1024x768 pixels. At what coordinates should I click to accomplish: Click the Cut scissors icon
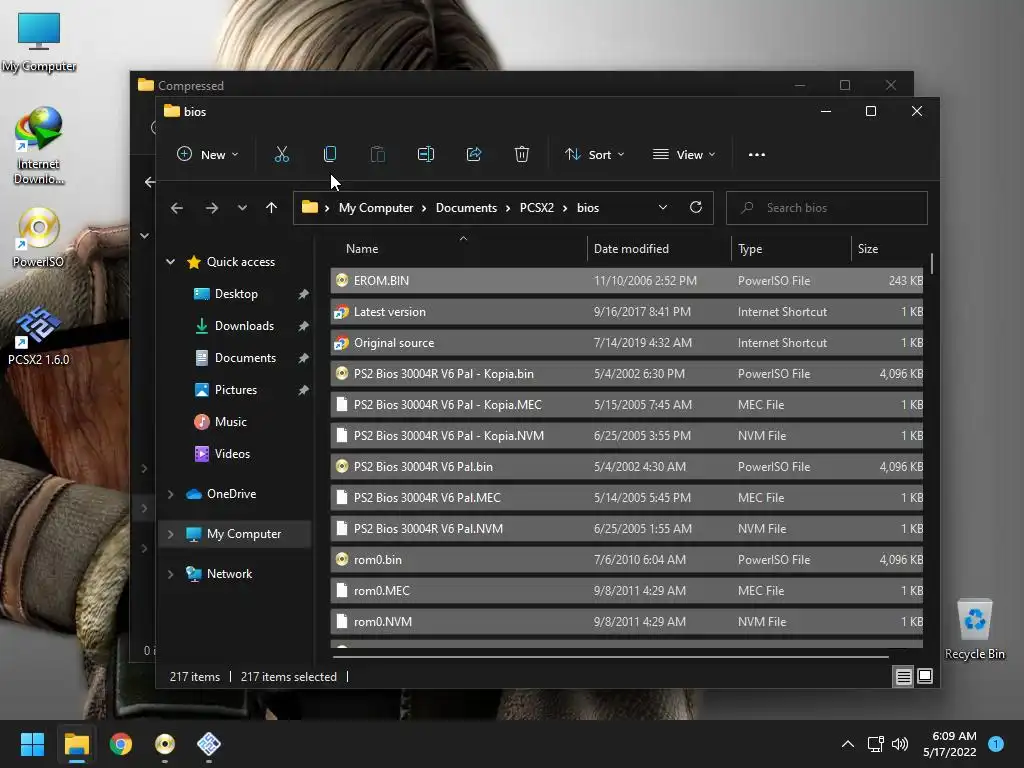281,155
